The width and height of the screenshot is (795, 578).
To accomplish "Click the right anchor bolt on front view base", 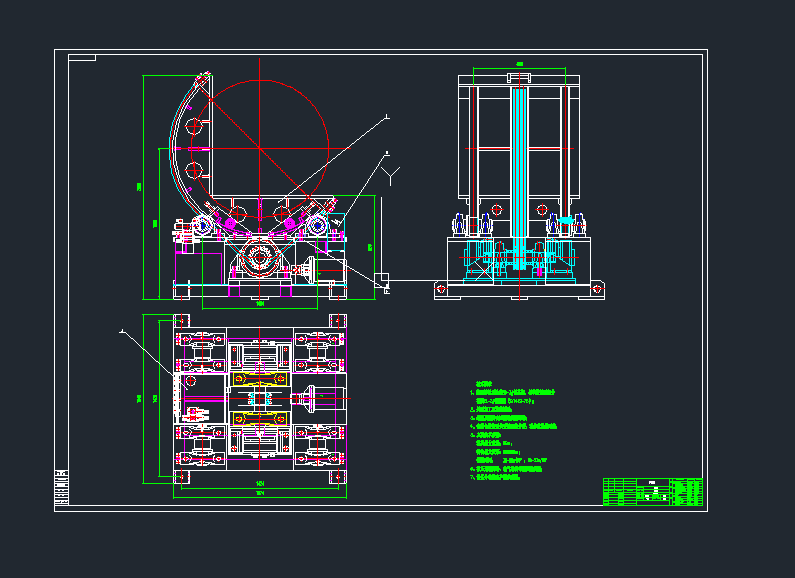I will pyautogui.click(x=597, y=290).
